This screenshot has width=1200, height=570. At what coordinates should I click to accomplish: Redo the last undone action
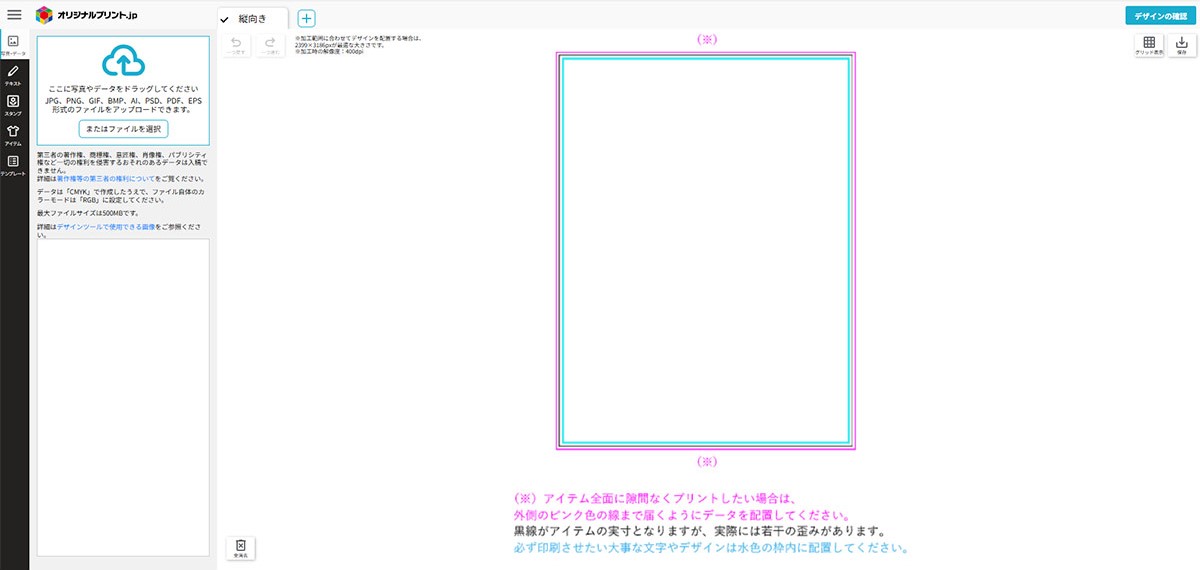(269, 46)
